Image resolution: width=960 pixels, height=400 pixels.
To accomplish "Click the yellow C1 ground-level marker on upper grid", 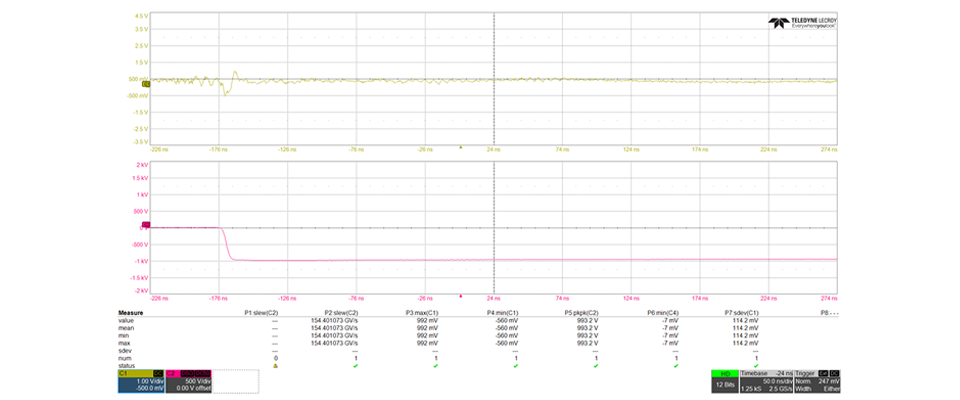I will [x=146, y=85].
